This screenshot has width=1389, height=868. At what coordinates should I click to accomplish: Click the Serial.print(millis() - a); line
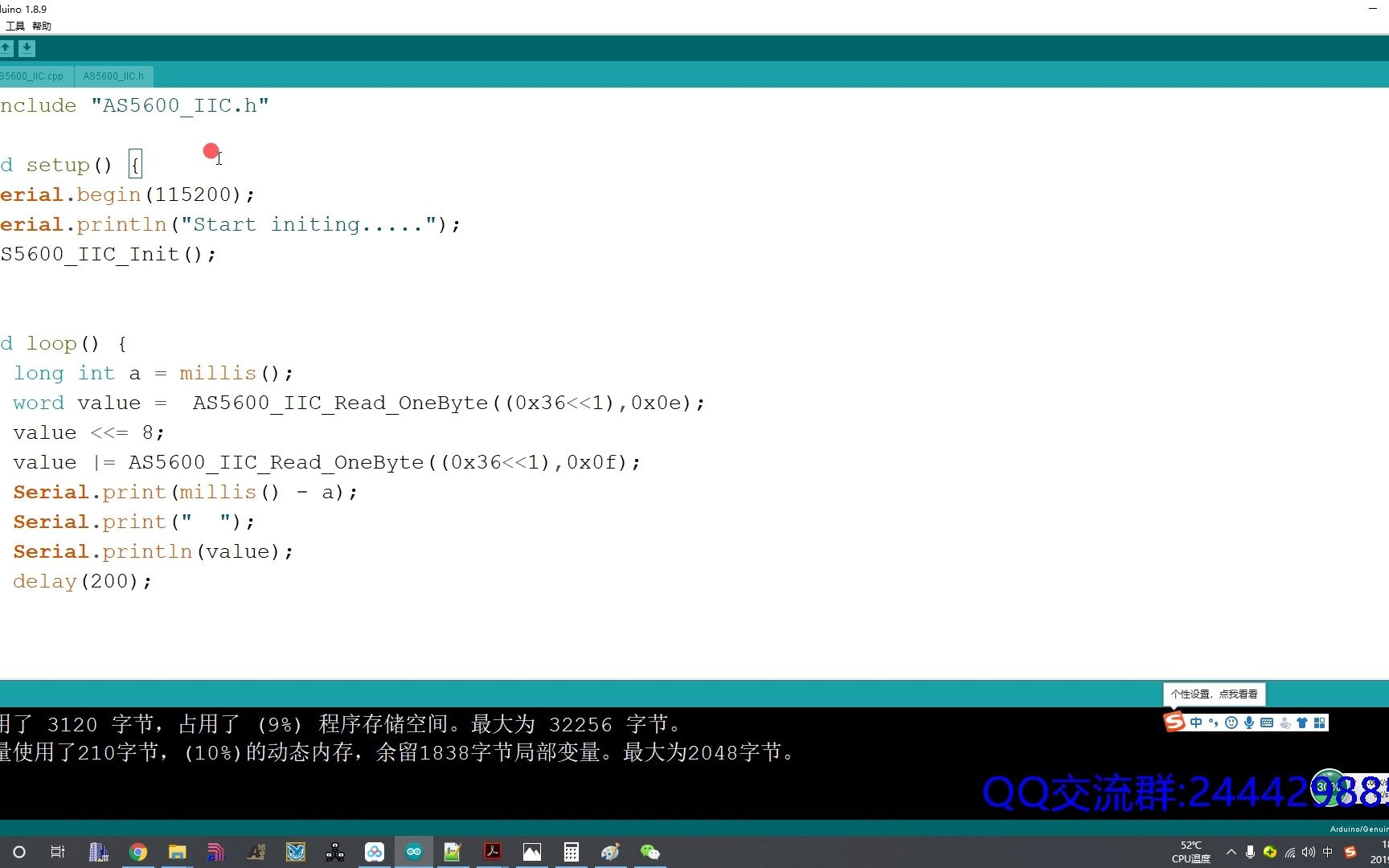coord(186,492)
